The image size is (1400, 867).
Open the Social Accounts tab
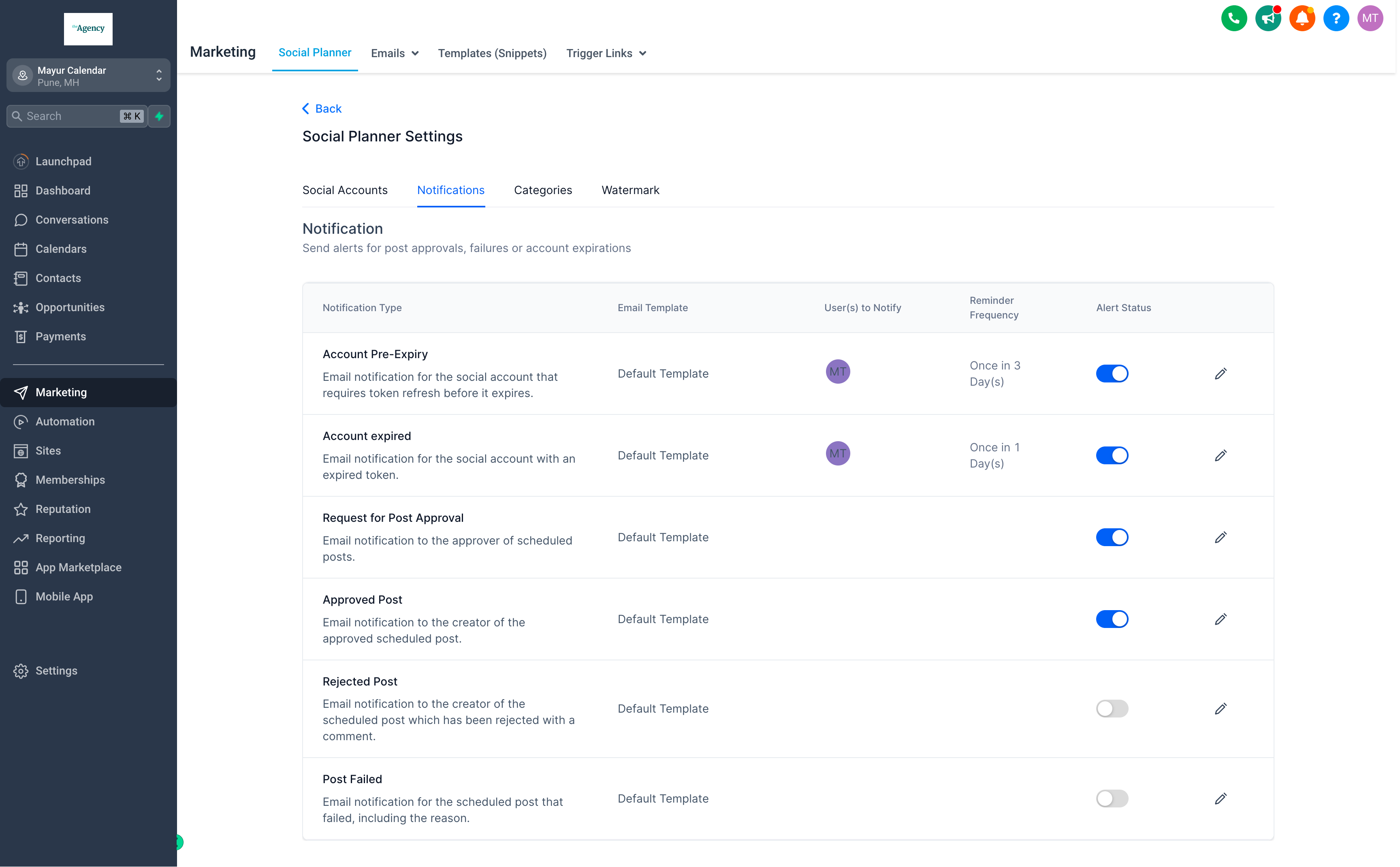point(345,190)
